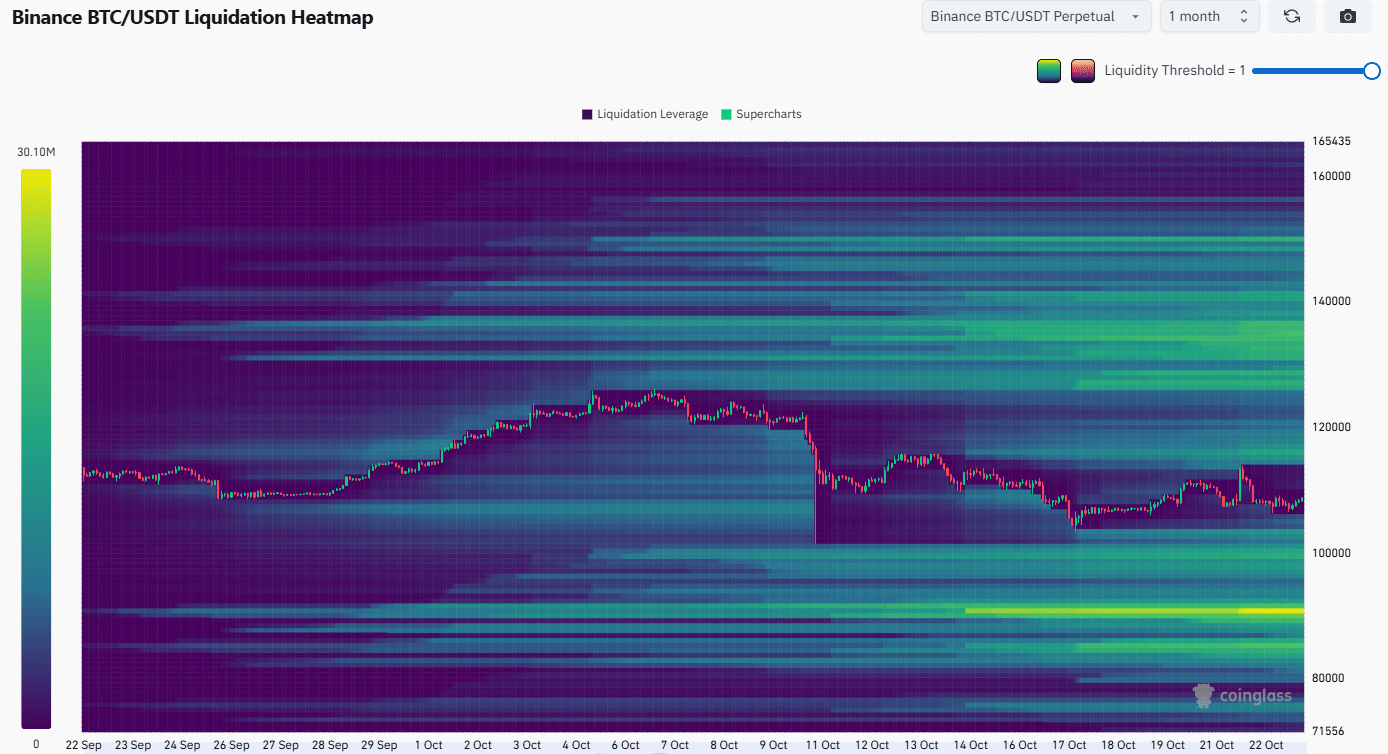The width and height of the screenshot is (1388, 754).
Task: Toggle the Supercharts legend series
Action: click(761, 114)
